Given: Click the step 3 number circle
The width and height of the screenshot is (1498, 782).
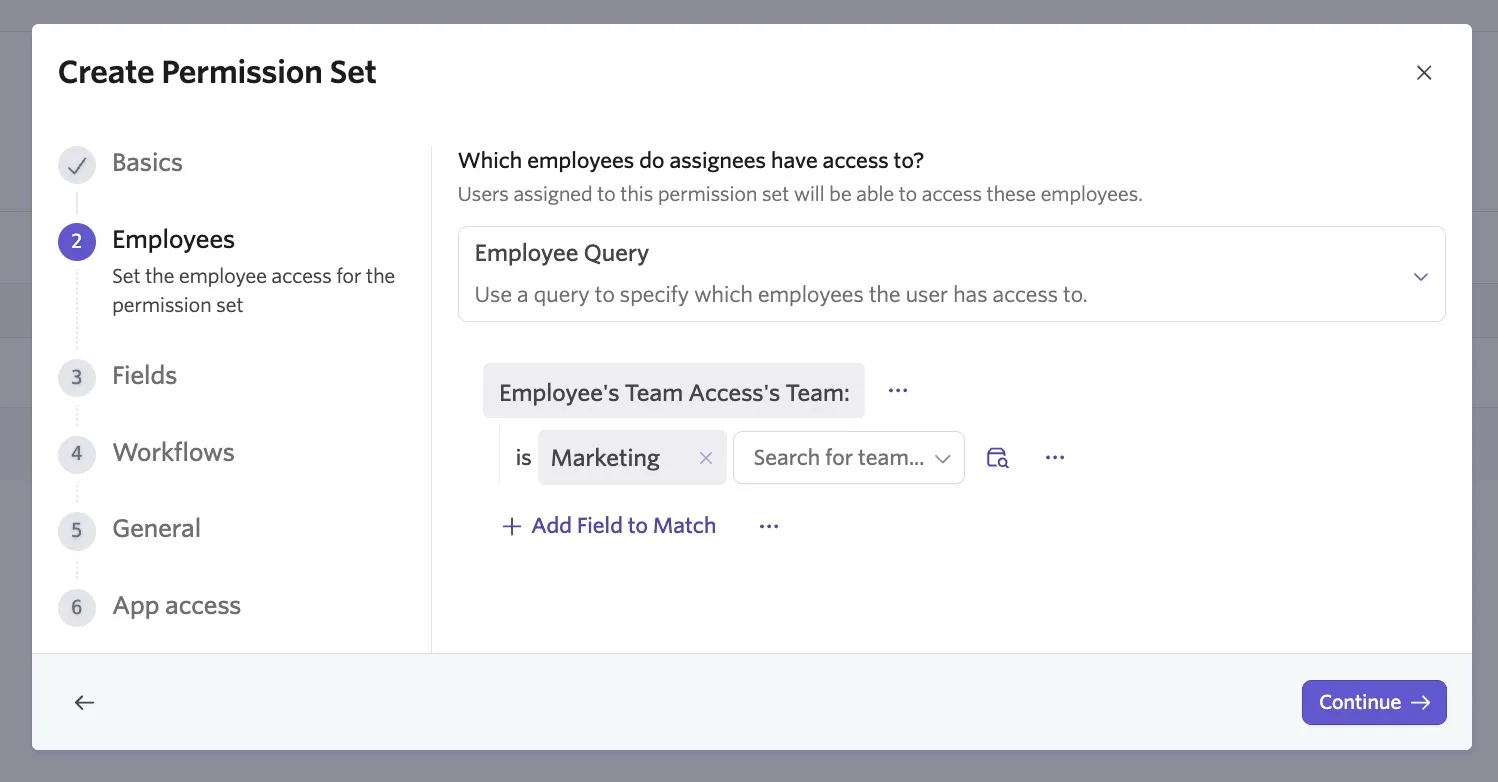Looking at the screenshot, I should pos(77,378).
